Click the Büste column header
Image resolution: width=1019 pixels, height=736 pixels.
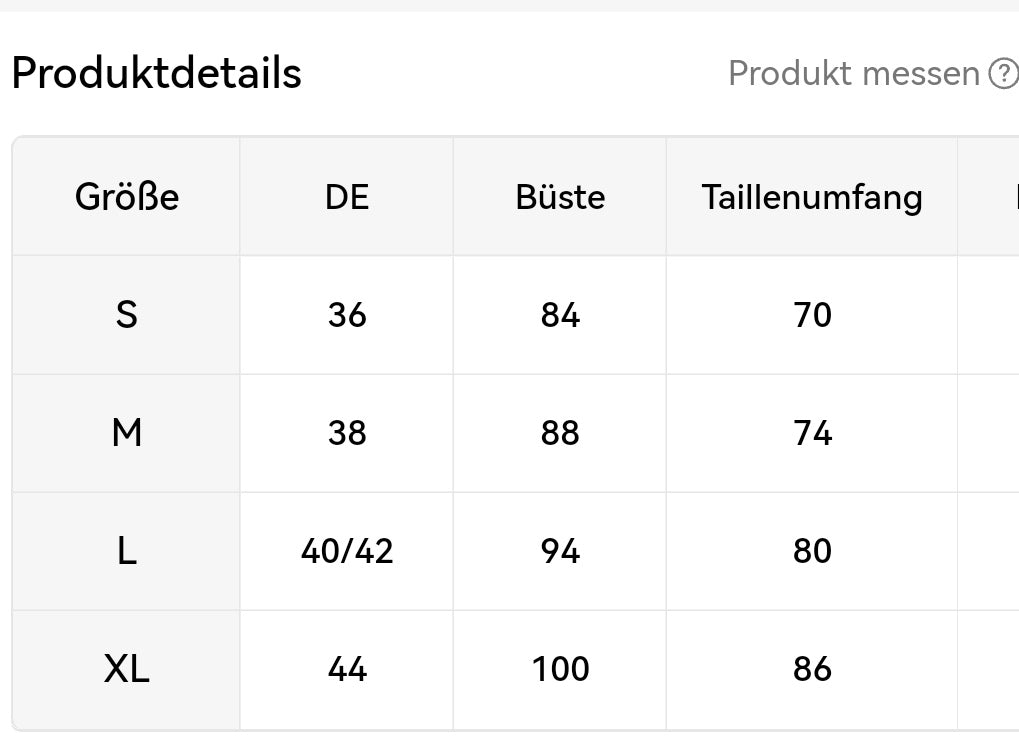click(560, 196)
